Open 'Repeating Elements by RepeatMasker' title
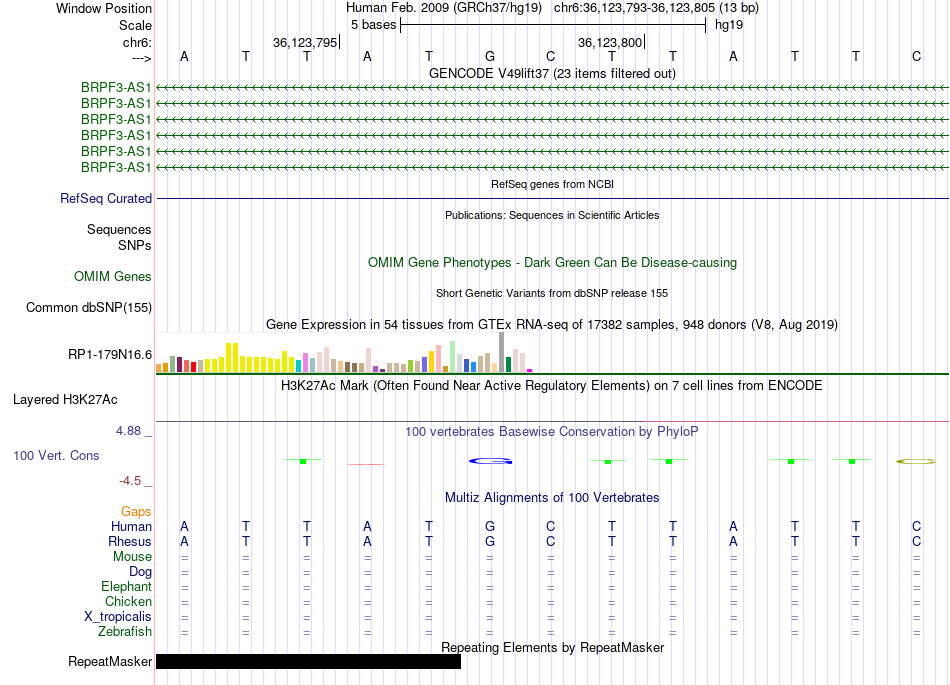Image resolution: width=950 pixels, height=685 pixels. [x=552, y=647]
